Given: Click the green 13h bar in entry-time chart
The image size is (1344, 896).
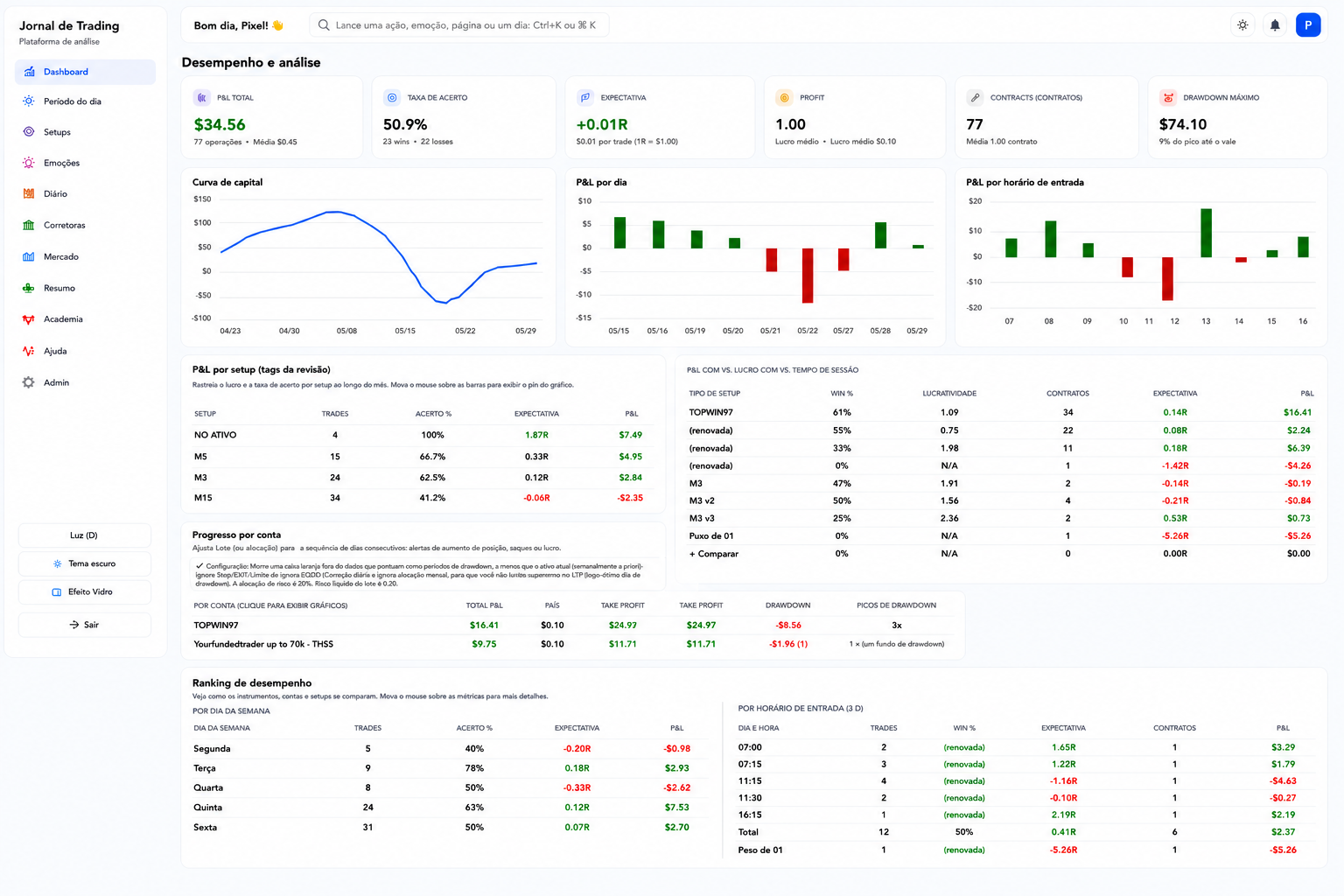Looking at the screenshot, I should click(x=1206, y=233).
